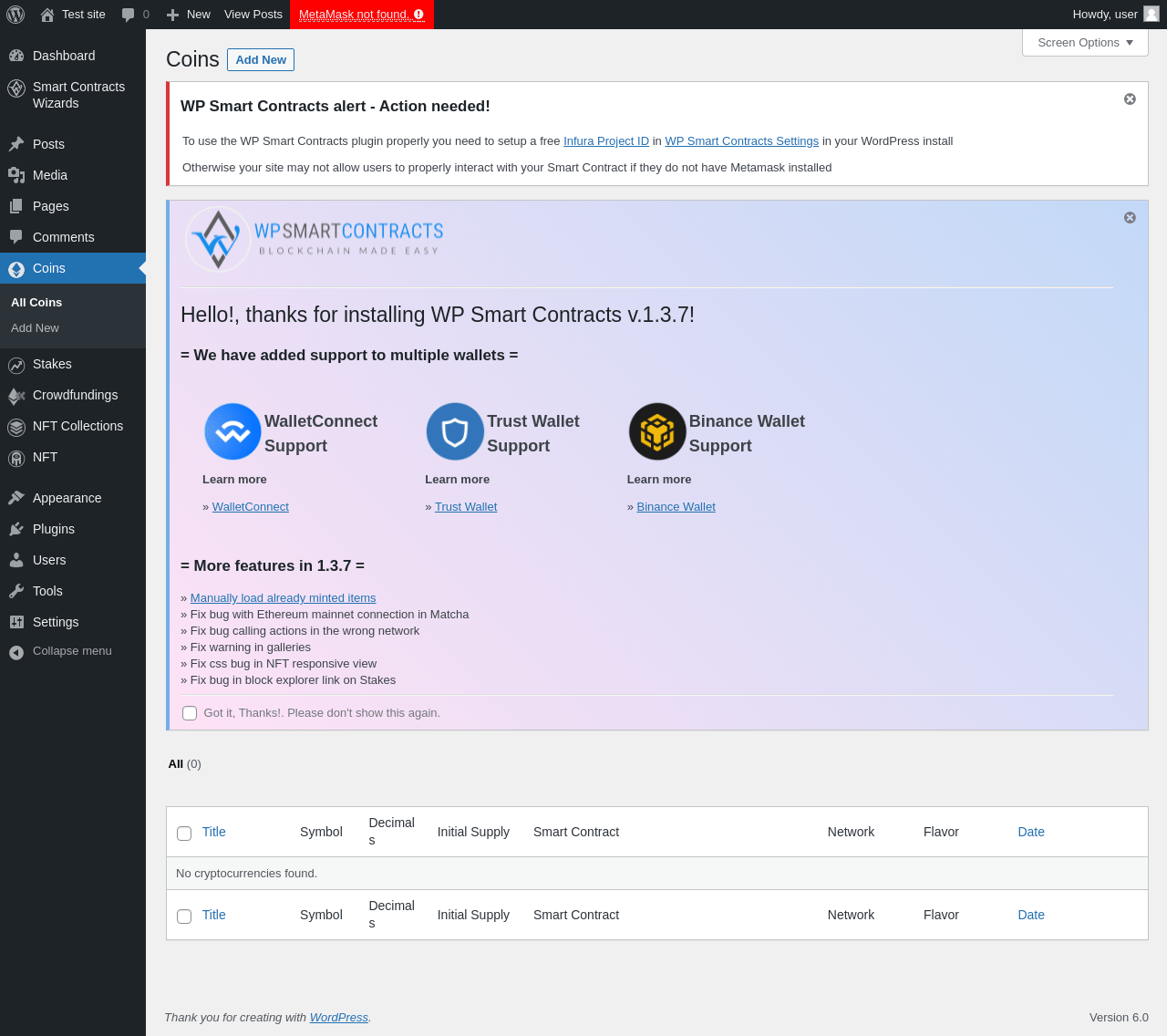This screenshot has width=1167, height=1036.
Task: Check 'Got it, Thanks' don't show again box
Action: pyautogui.click(x=190, y=713)
